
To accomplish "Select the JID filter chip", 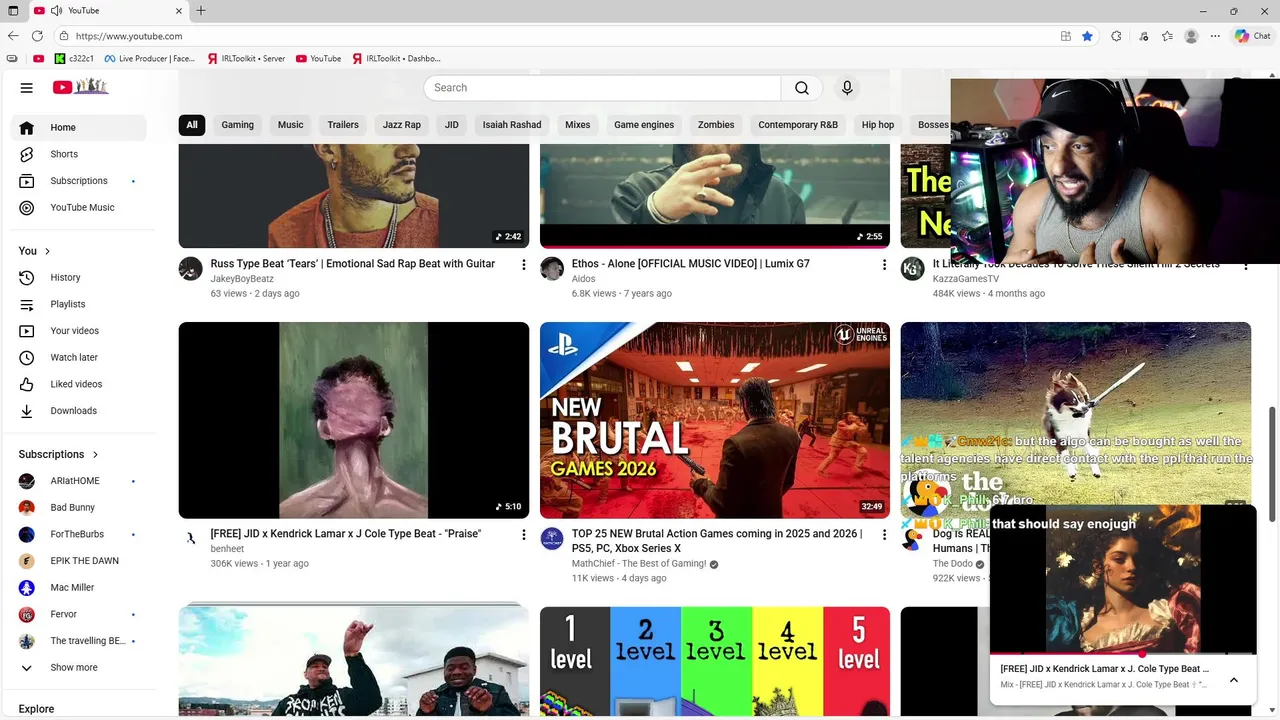I will tap(452, 125).
